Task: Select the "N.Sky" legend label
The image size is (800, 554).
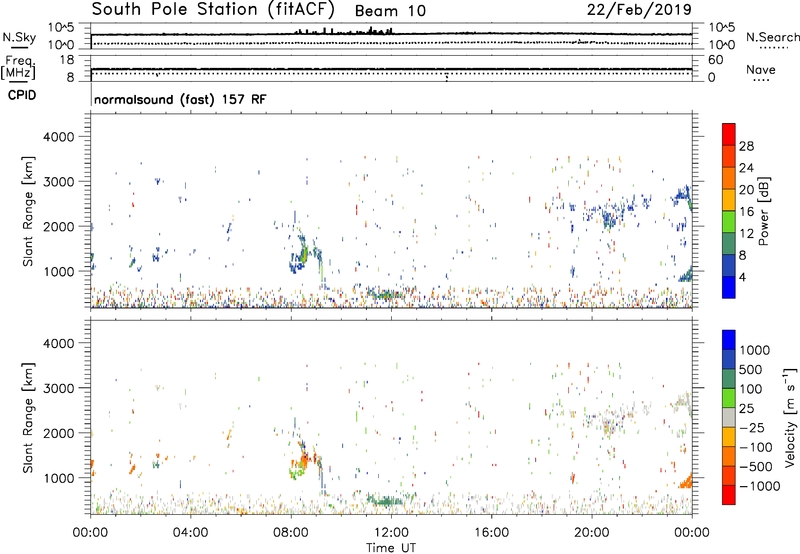Action: point(19,37)
